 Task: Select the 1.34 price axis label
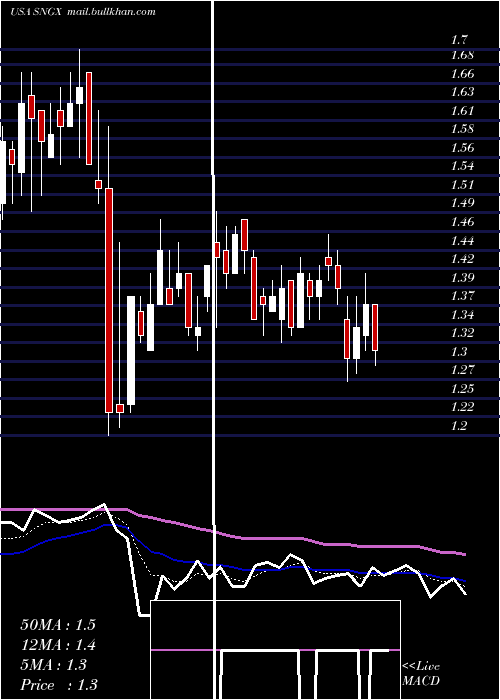point(462,315)
